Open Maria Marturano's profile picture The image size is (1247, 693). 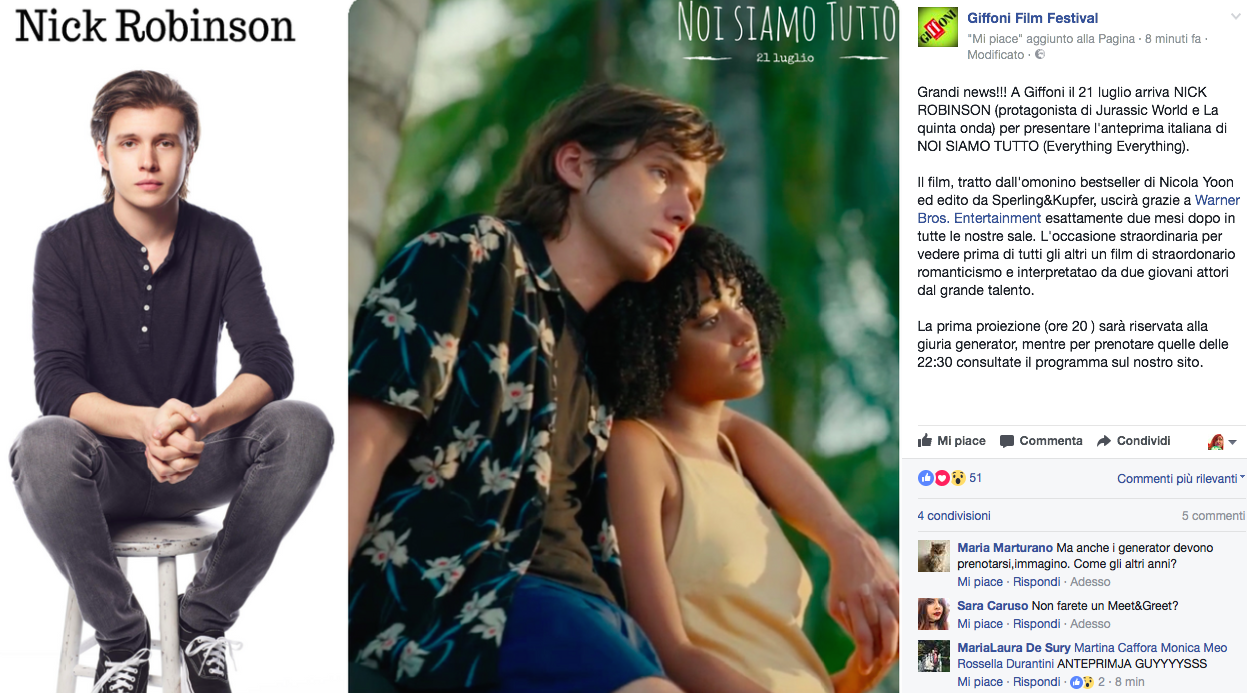click(934, 556)
